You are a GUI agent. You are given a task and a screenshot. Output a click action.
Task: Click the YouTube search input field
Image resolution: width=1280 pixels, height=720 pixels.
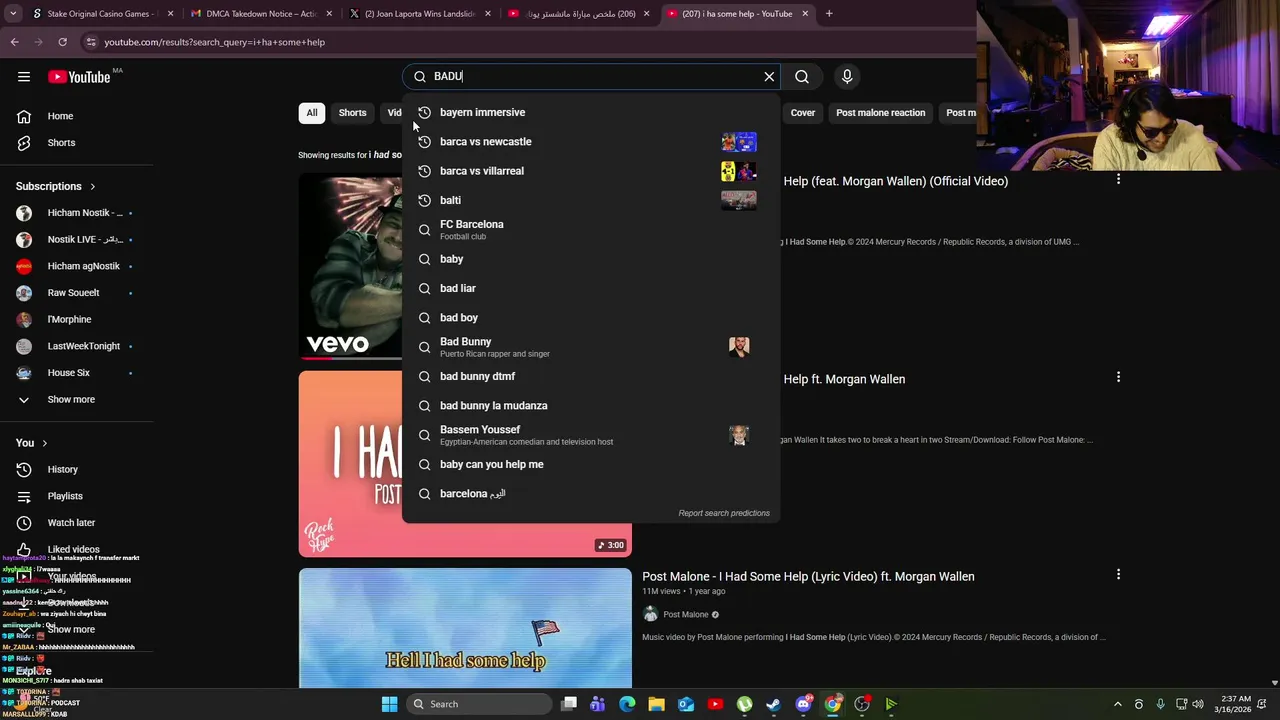(x=592, y=76)
